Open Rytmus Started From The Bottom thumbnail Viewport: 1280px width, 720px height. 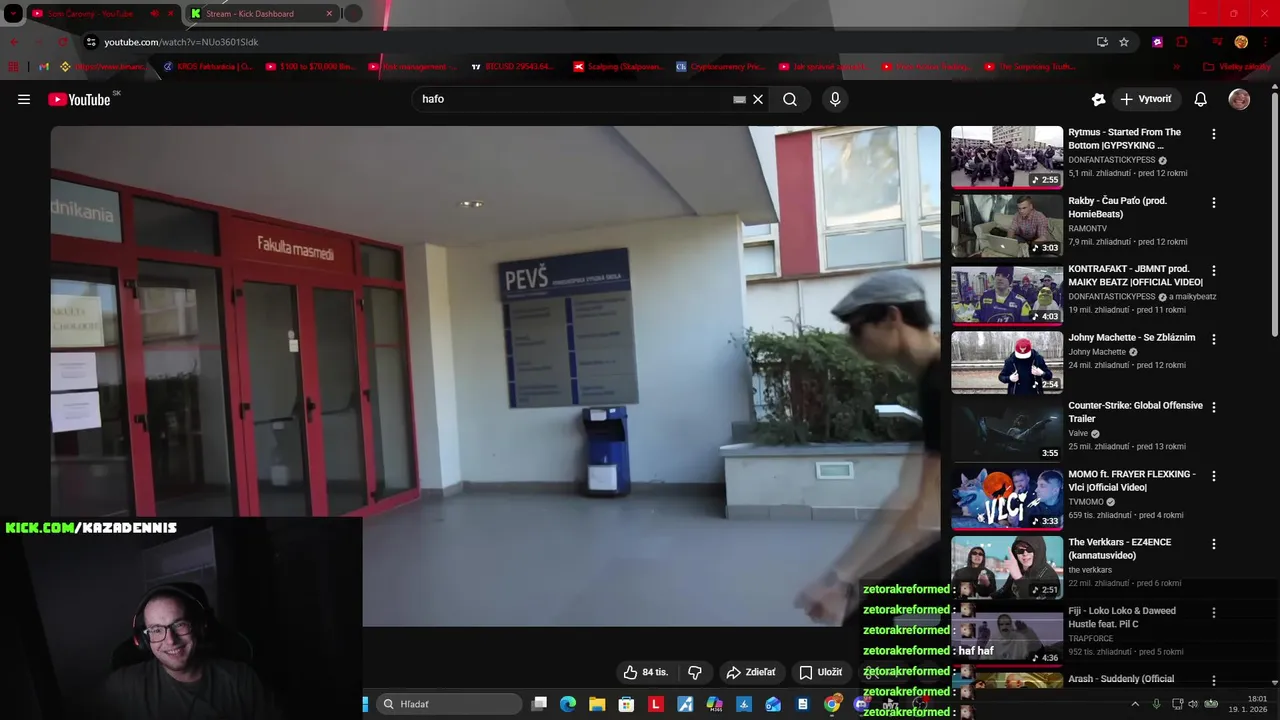[1007, 157]
